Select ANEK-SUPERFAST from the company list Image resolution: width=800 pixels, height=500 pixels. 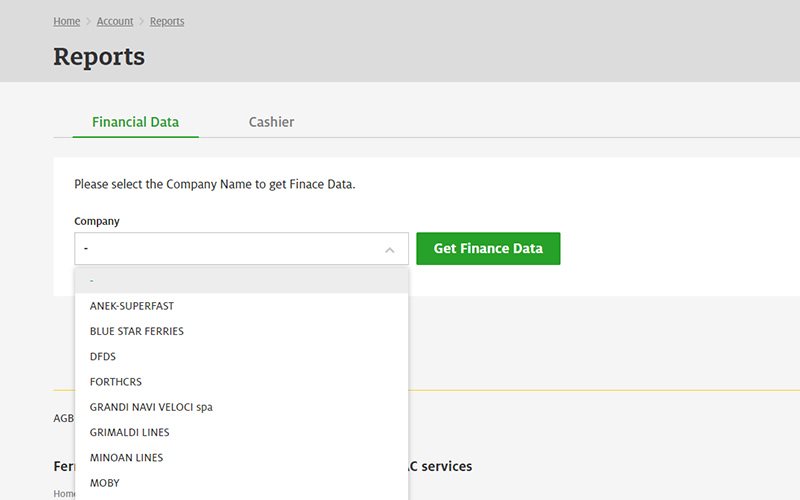(132, 306)
